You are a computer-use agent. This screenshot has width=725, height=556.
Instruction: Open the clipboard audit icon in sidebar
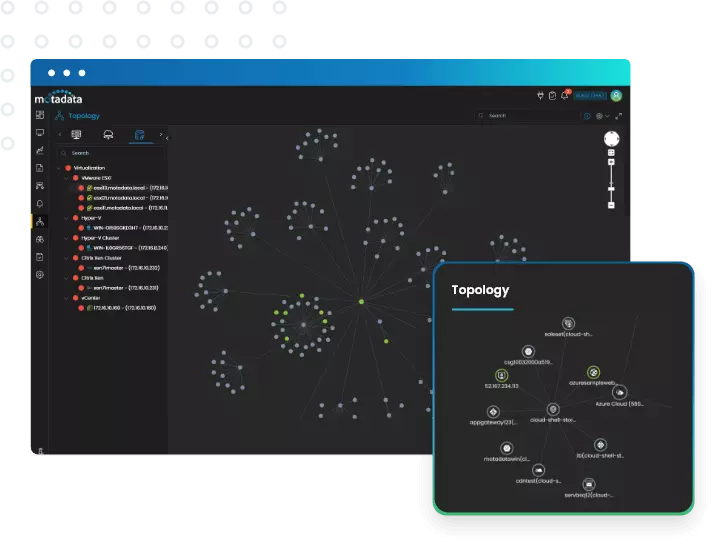coord(40,257)
